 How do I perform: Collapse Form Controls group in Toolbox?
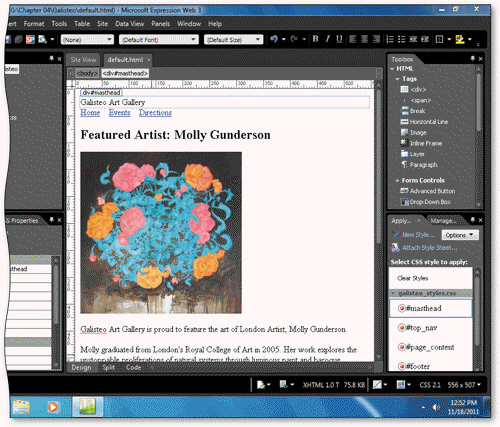coord(397,180)
